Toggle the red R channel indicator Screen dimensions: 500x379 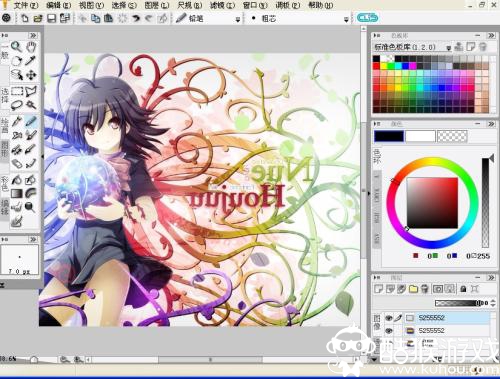(415, 256)
